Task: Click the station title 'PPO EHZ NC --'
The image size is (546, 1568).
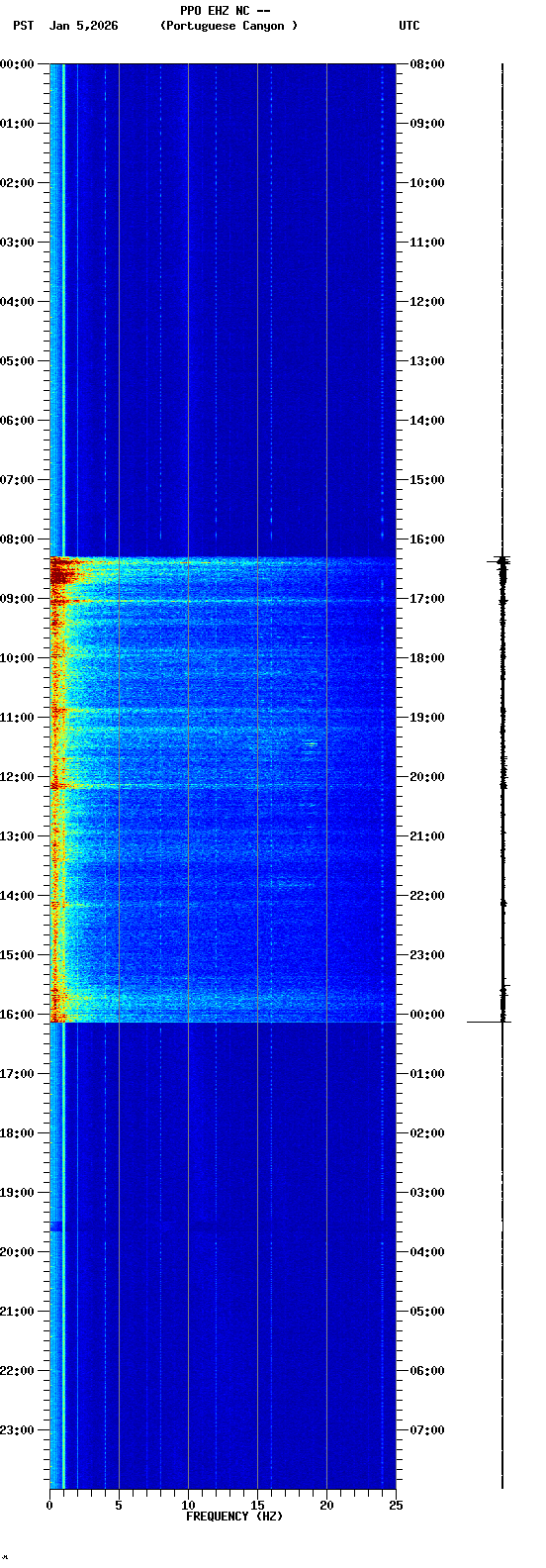Action: tap(226, 11)
